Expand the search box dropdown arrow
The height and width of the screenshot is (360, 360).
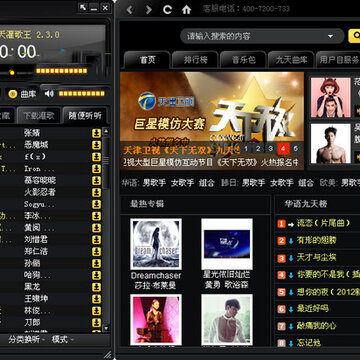click(331, 36)
